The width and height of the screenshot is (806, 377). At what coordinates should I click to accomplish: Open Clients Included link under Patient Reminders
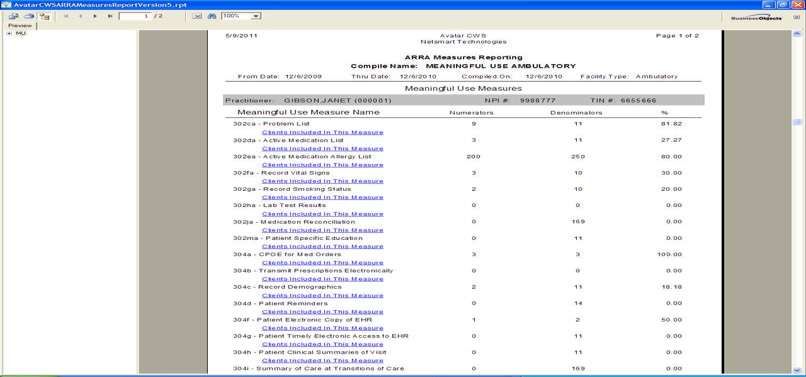(x=322, y=311)
